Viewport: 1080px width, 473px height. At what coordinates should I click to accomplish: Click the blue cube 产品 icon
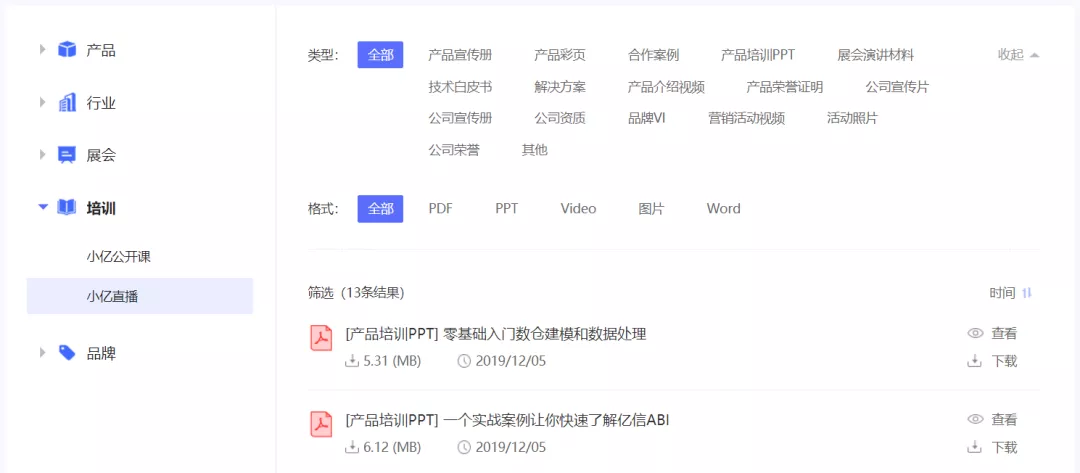click(x=67, y=50)
